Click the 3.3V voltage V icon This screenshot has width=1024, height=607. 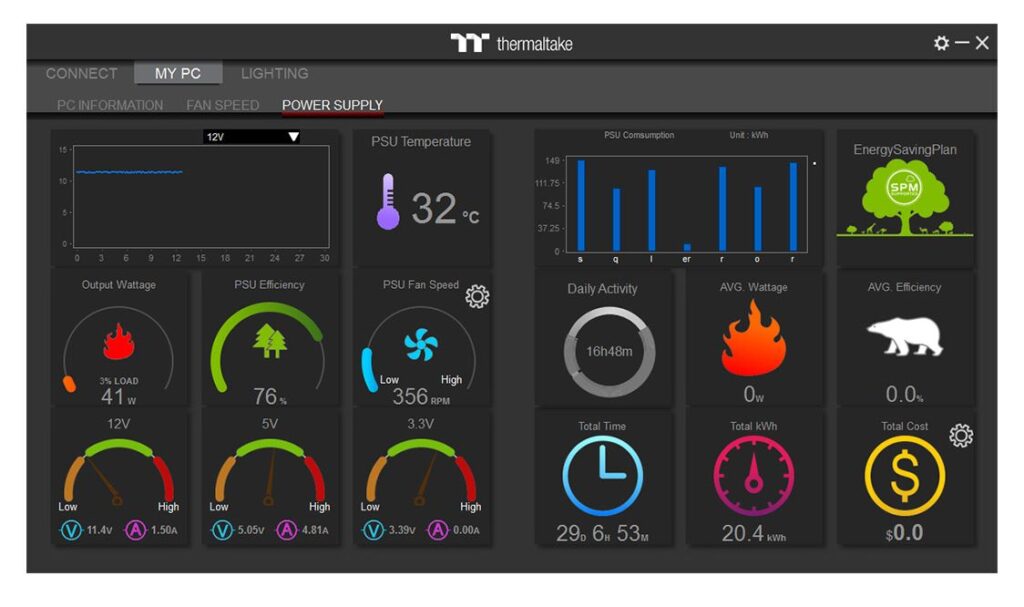(x=373, y=530)
